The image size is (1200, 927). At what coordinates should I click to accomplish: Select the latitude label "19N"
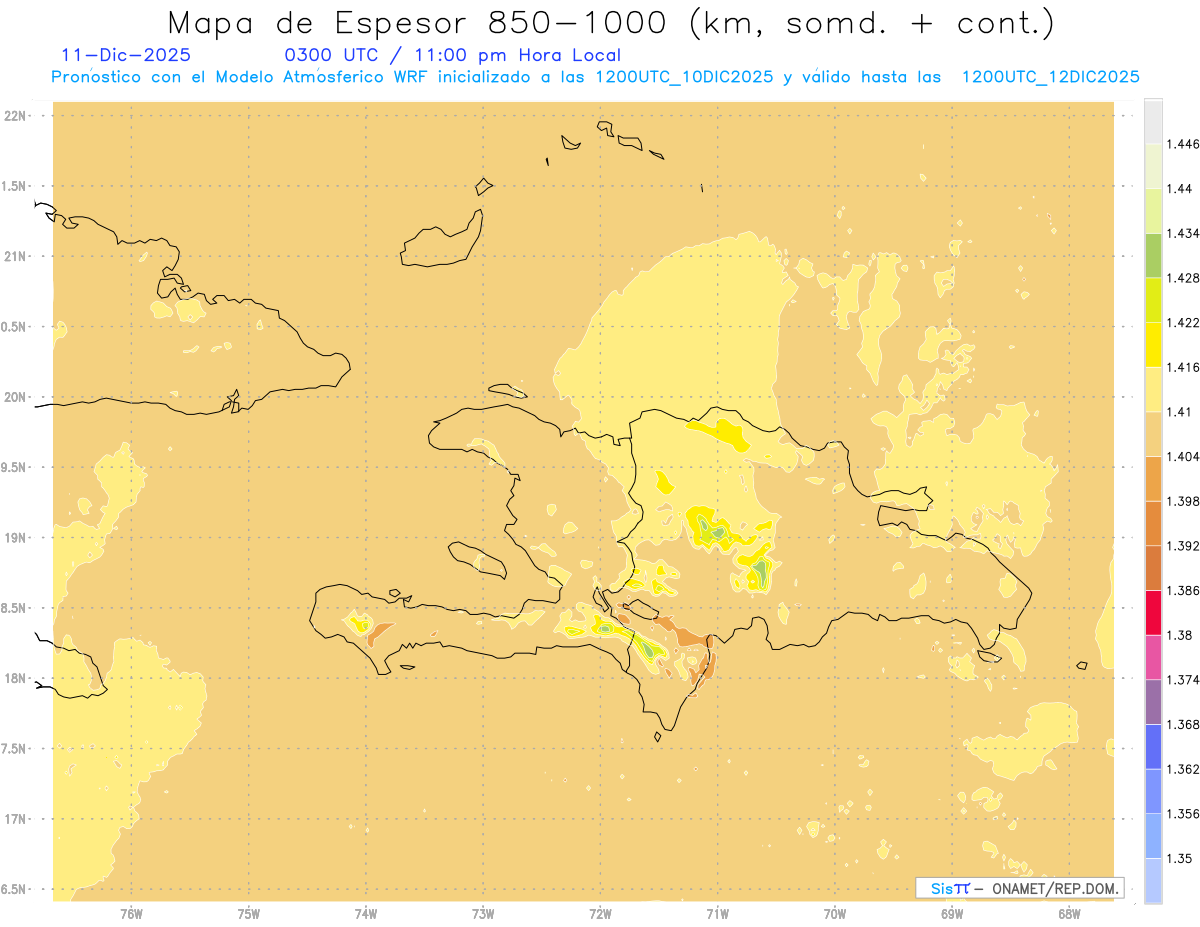tap(16, 537)
